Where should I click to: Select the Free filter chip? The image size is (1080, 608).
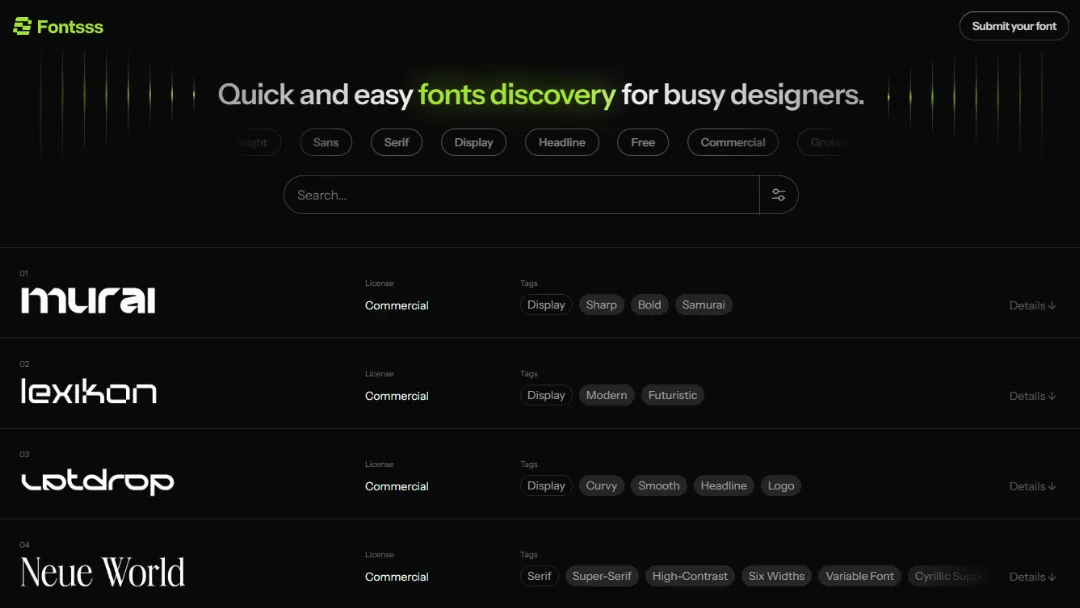643,142
